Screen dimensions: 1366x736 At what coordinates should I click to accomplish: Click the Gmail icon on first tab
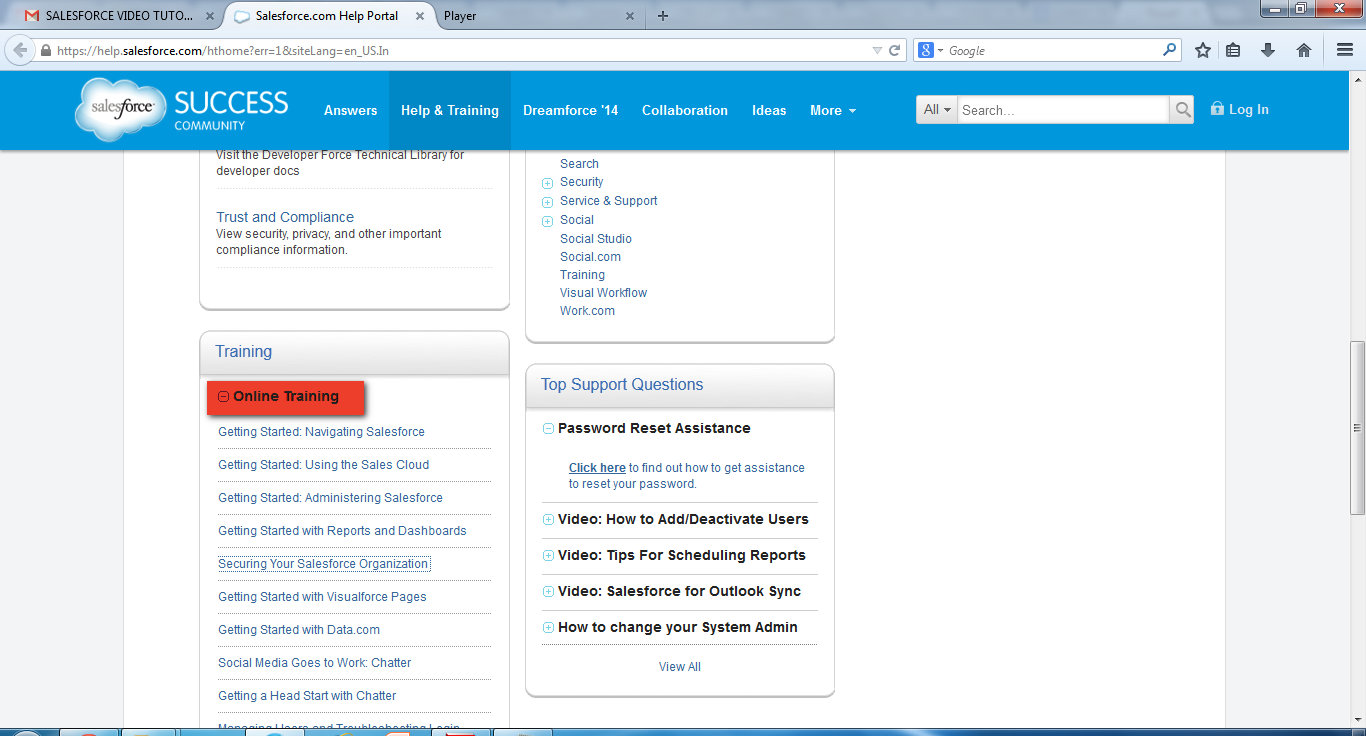(32, 16)
